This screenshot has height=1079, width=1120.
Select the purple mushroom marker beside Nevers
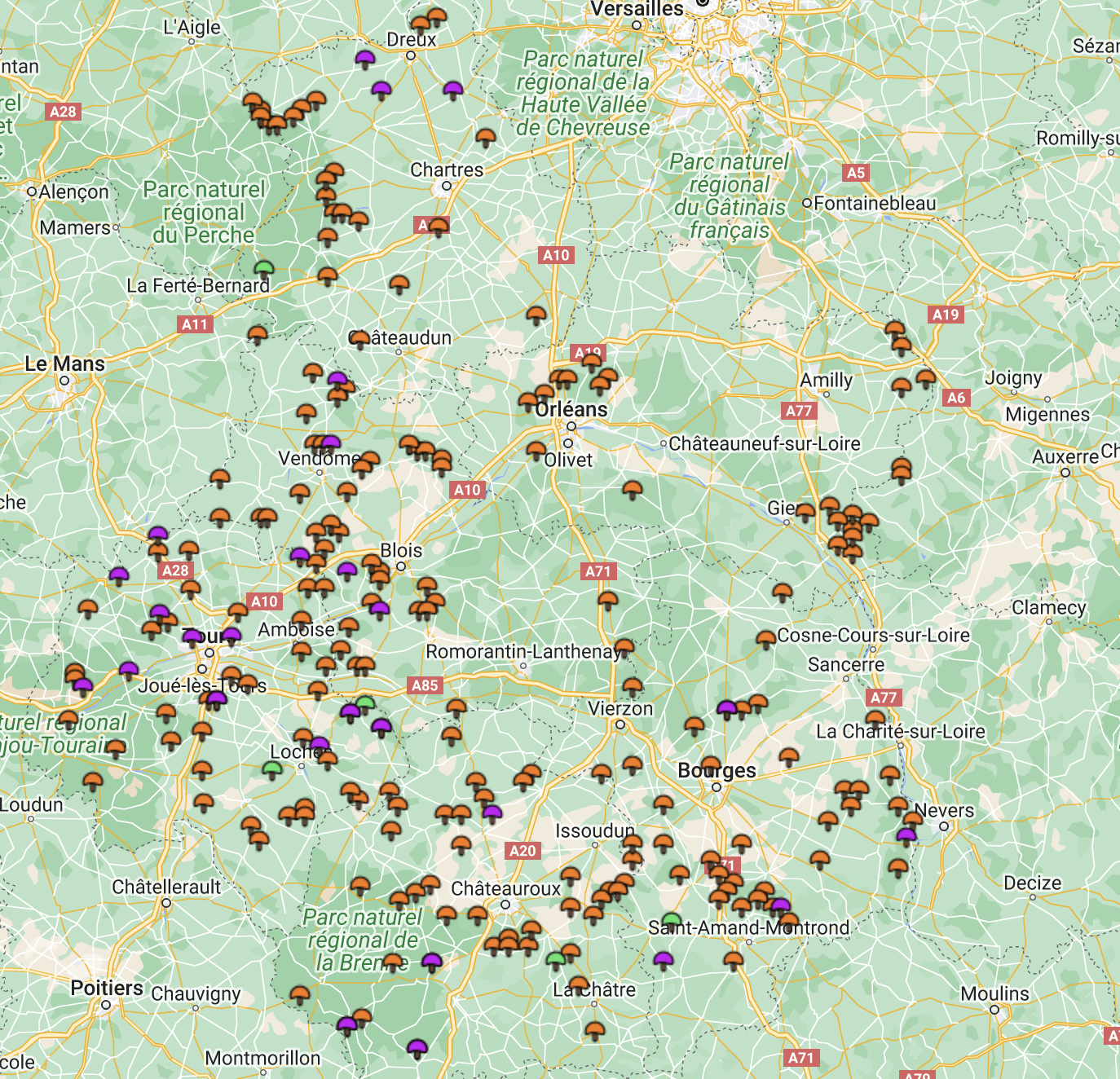tap(906, 835)
